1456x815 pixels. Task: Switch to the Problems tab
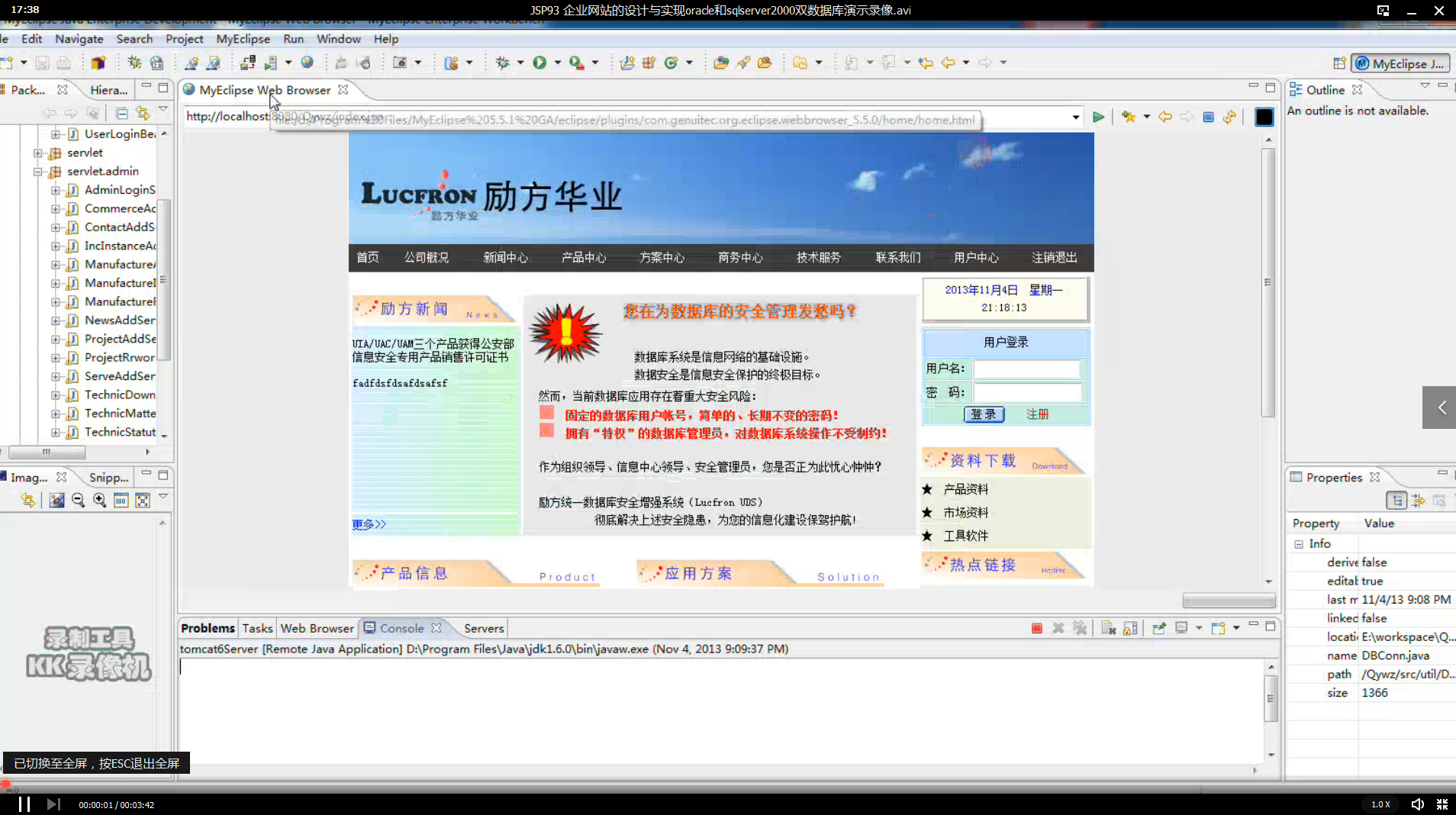(x=208, y=628)
